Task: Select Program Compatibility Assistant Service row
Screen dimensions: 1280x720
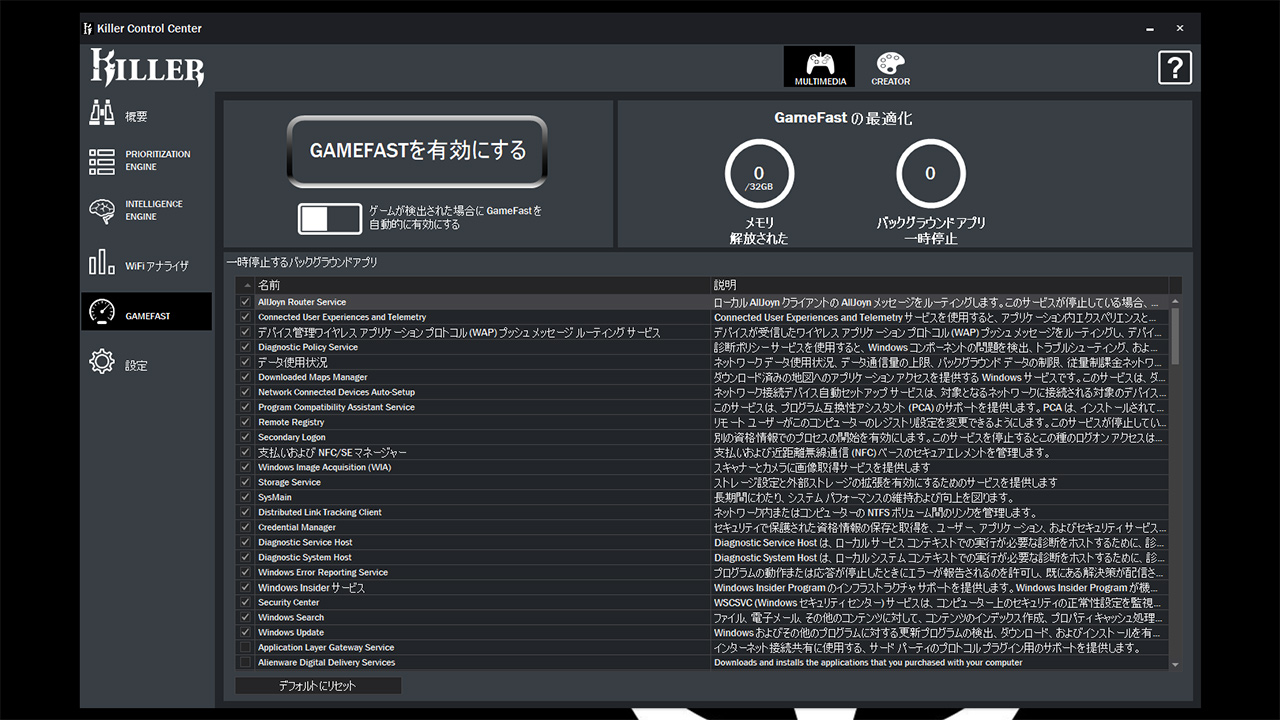Action: [x=702, y=407]
